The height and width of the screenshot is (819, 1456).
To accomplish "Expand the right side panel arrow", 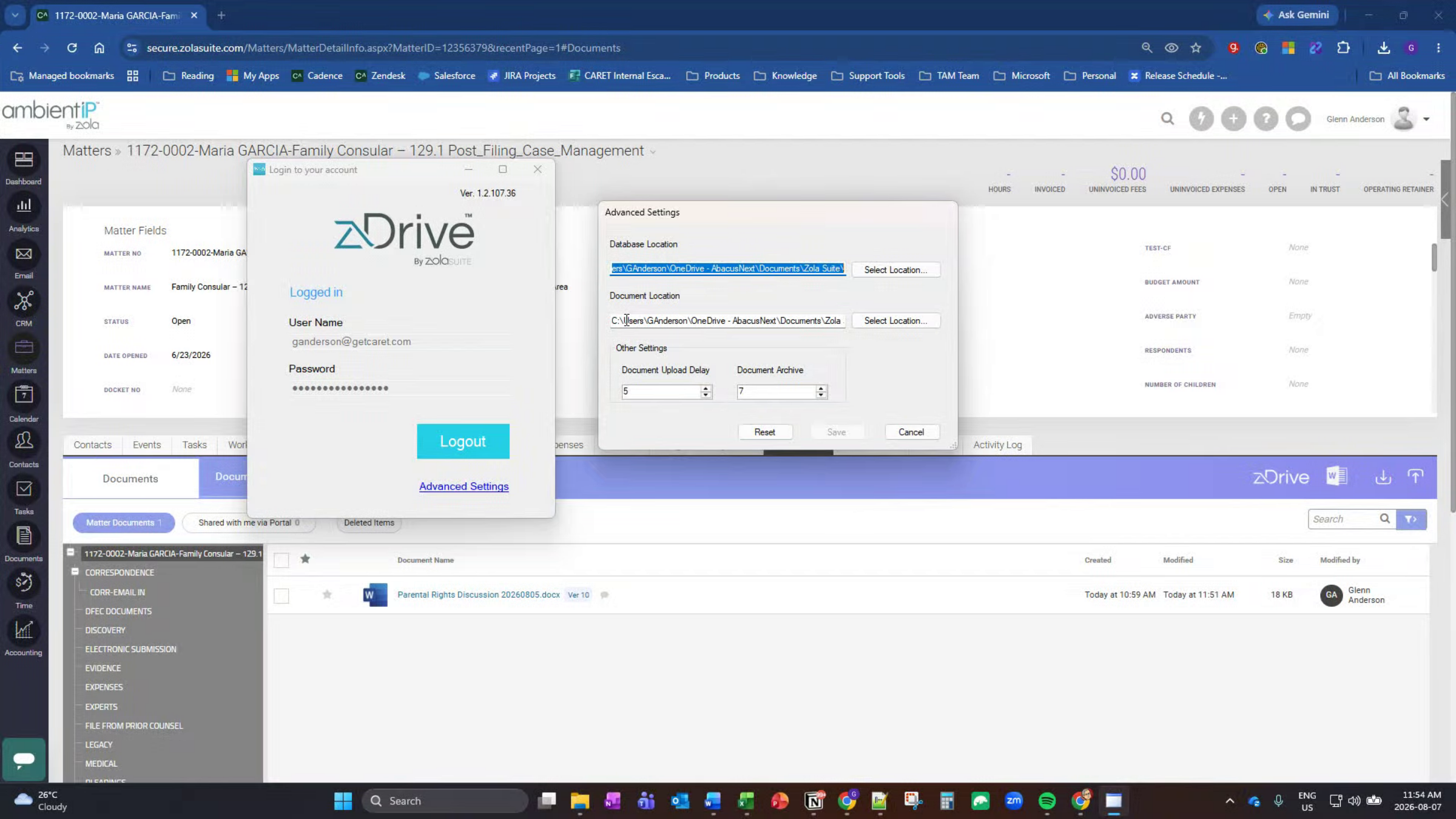I will coord(1446,200).
